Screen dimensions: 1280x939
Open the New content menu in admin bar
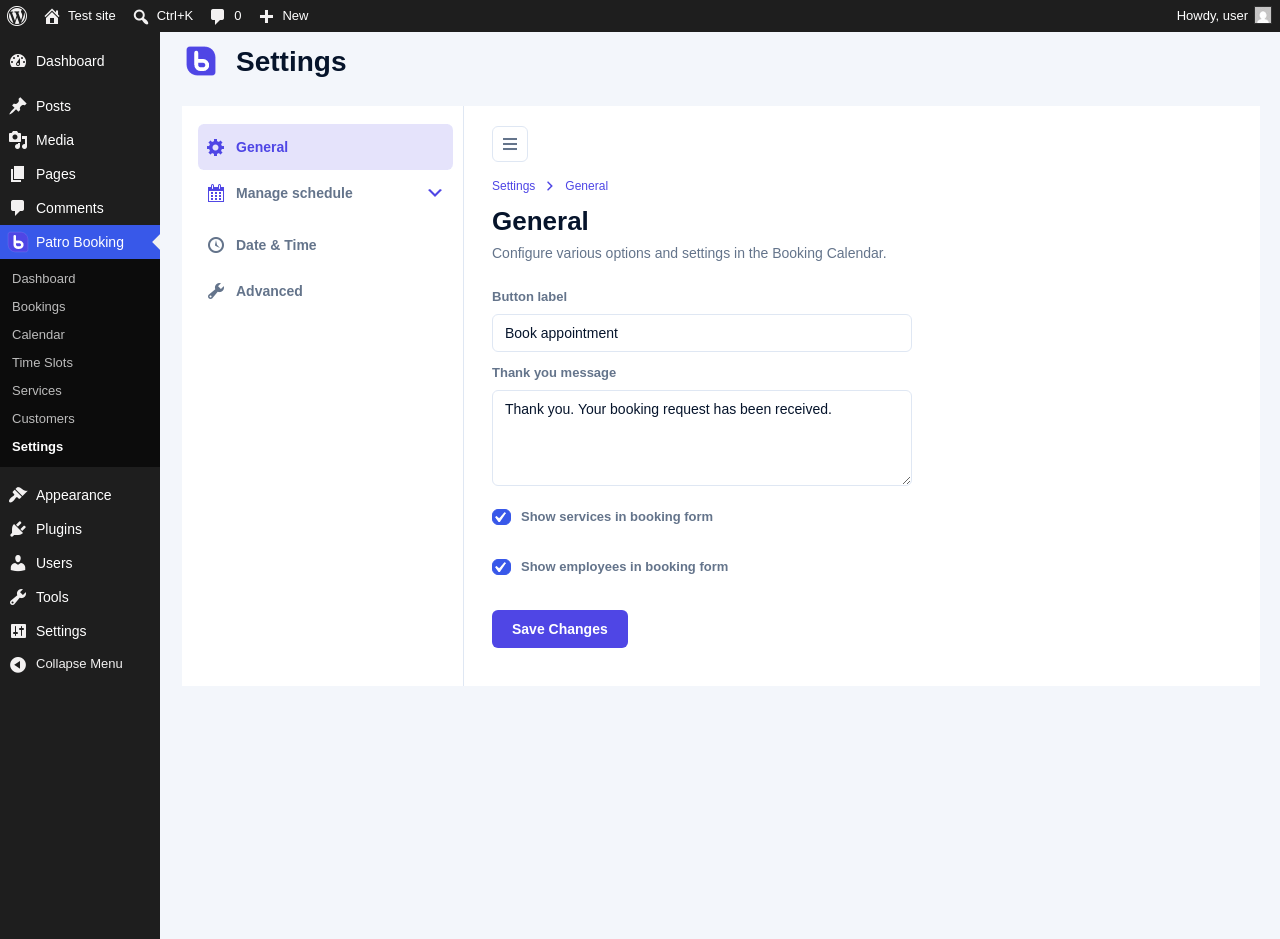point(284,16)
